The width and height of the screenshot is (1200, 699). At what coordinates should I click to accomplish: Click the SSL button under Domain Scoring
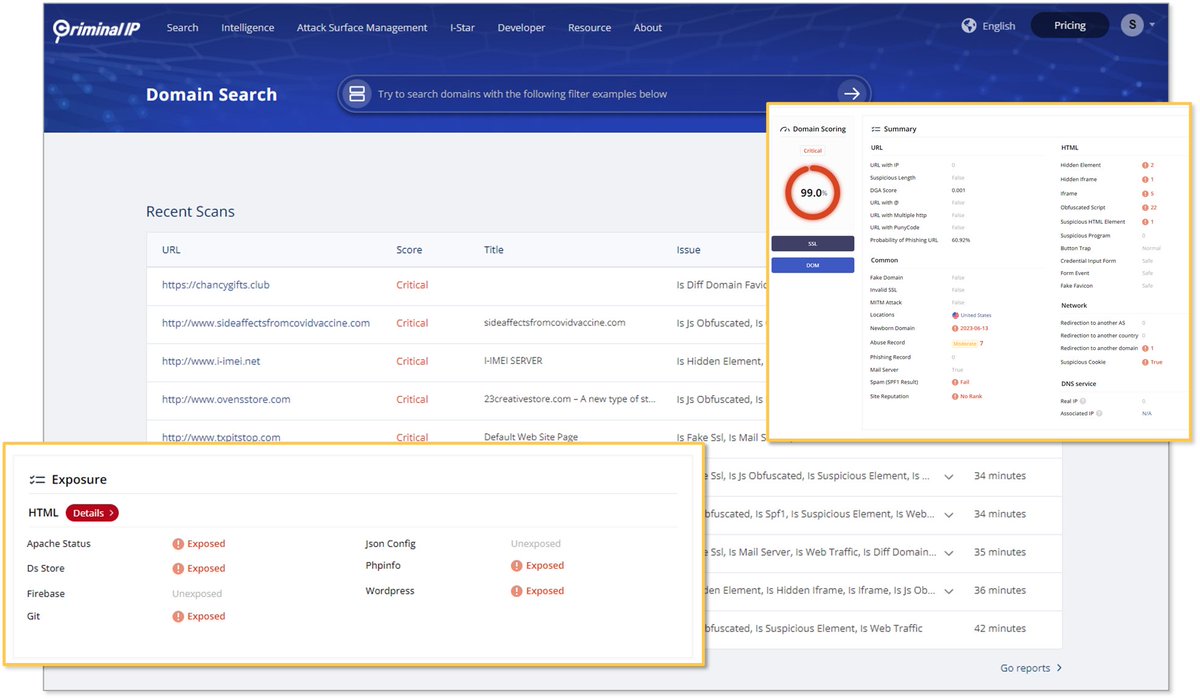812,243
